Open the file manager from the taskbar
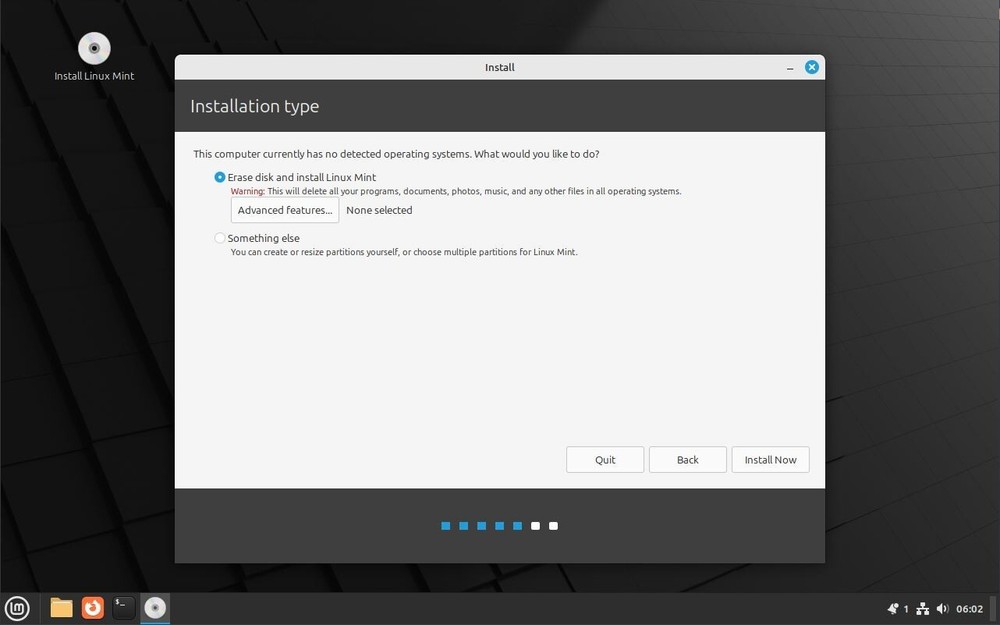The image size is (1000, 625). 60,607
